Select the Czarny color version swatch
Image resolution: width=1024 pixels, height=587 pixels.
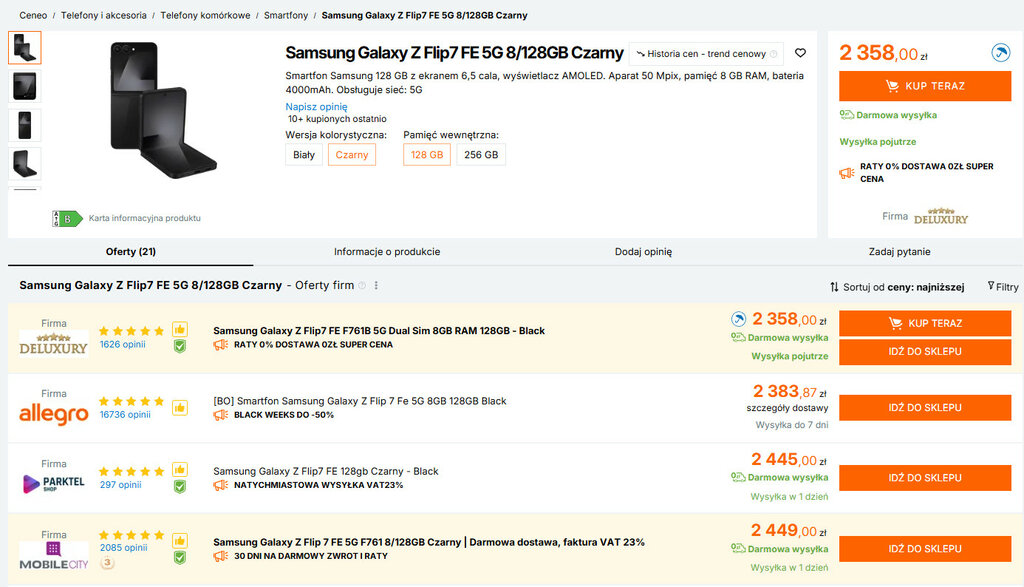352,155
